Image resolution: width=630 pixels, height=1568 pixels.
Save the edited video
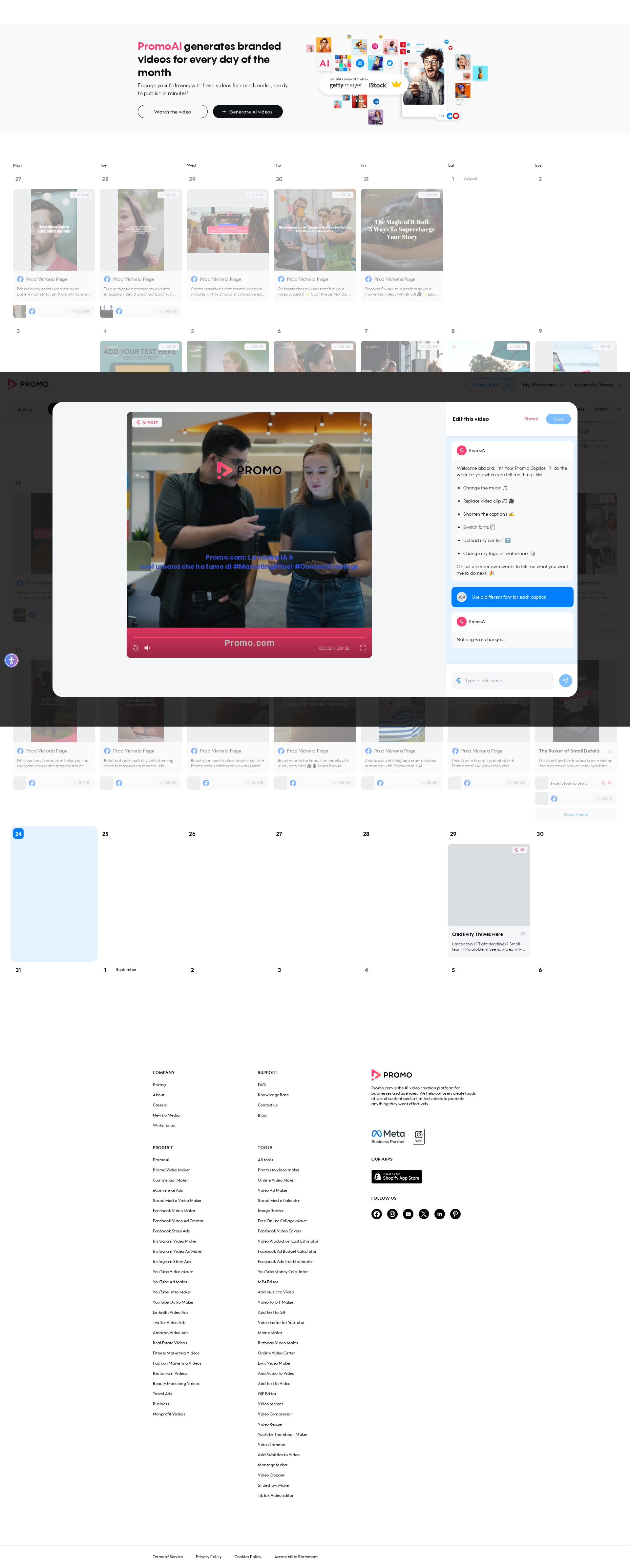(558, 419)
